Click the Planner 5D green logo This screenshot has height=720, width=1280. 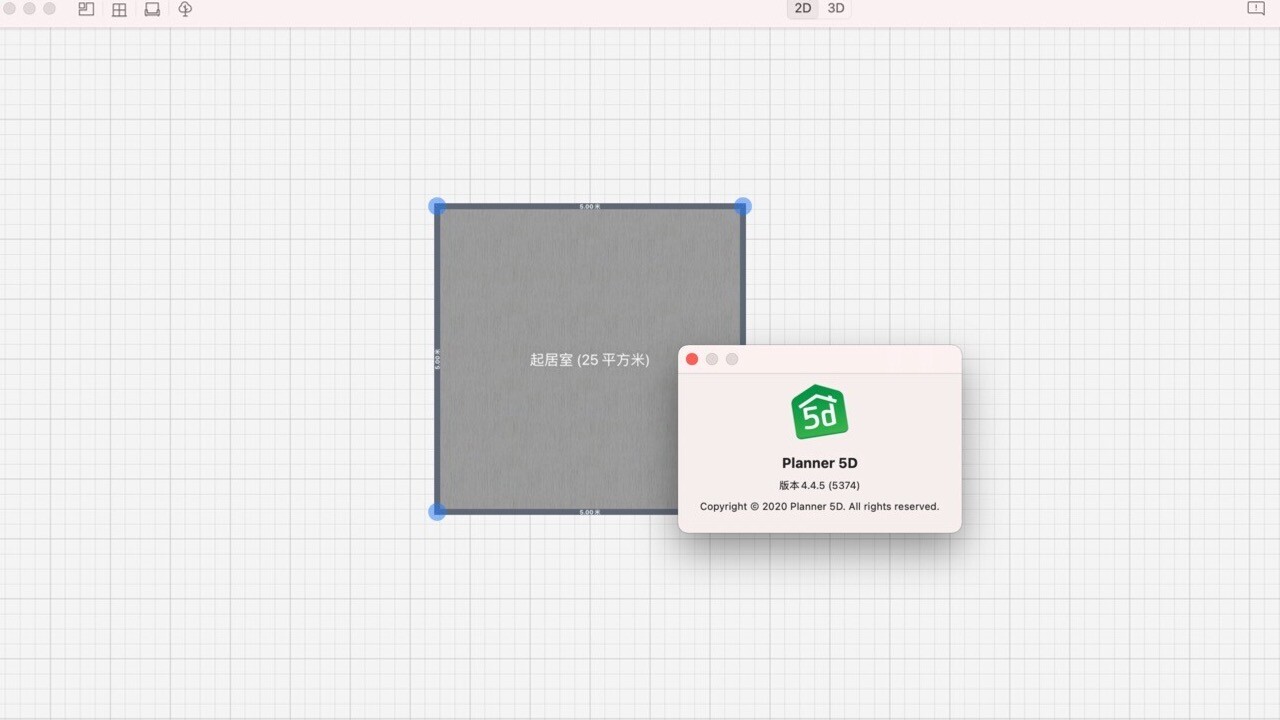[x=820, y=412]
